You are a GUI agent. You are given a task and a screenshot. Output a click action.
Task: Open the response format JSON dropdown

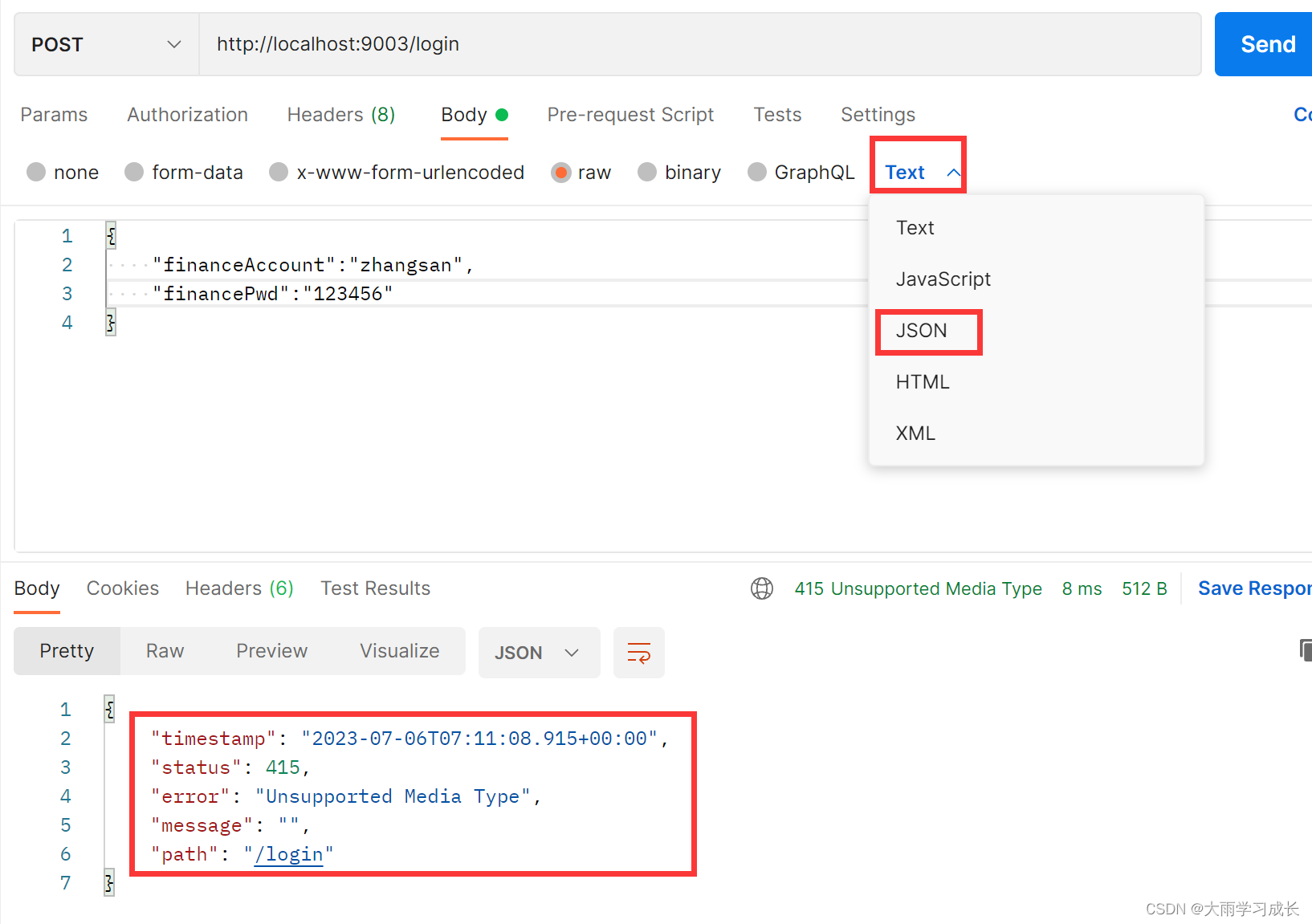pos(539,652)
